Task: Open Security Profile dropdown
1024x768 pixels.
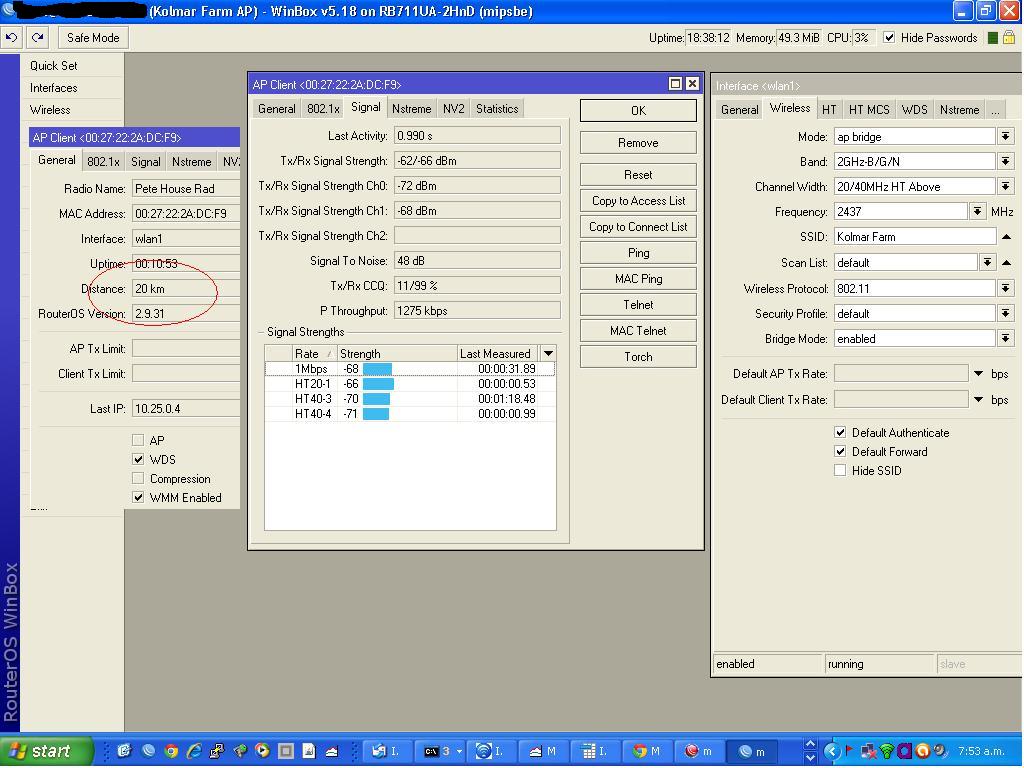Action: coord(1006,313)
